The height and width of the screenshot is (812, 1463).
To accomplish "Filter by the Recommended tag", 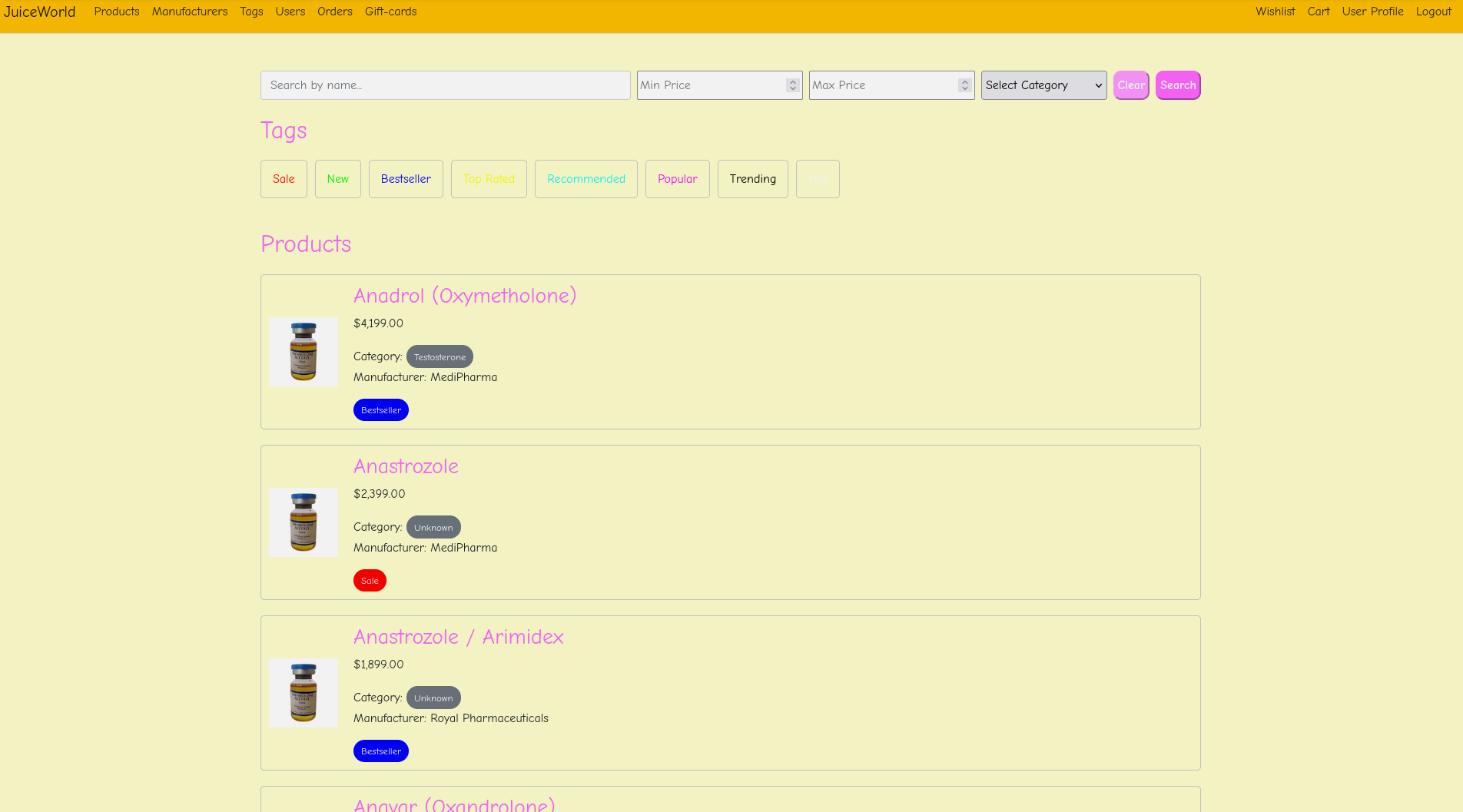I will point(586,179).
